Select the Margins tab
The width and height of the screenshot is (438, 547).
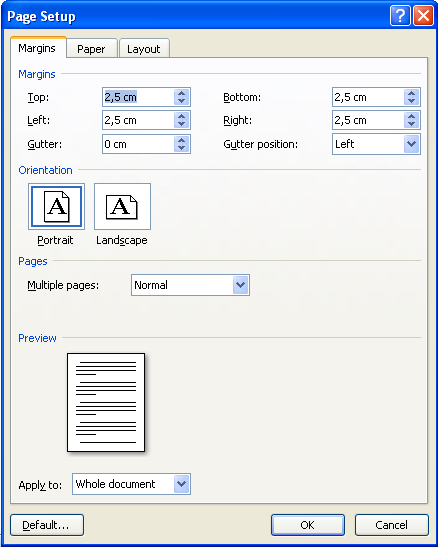37,47
